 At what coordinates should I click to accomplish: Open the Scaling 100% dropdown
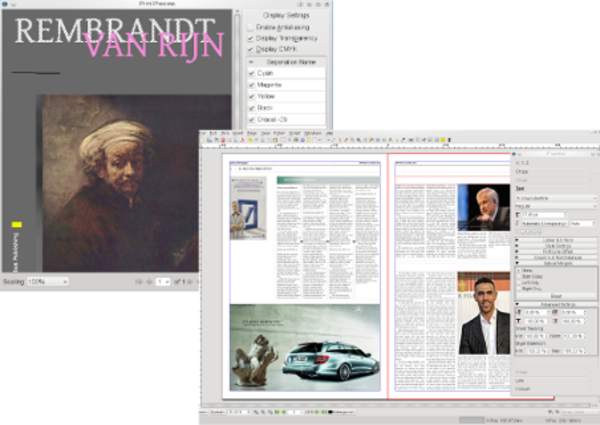(47, 282)
